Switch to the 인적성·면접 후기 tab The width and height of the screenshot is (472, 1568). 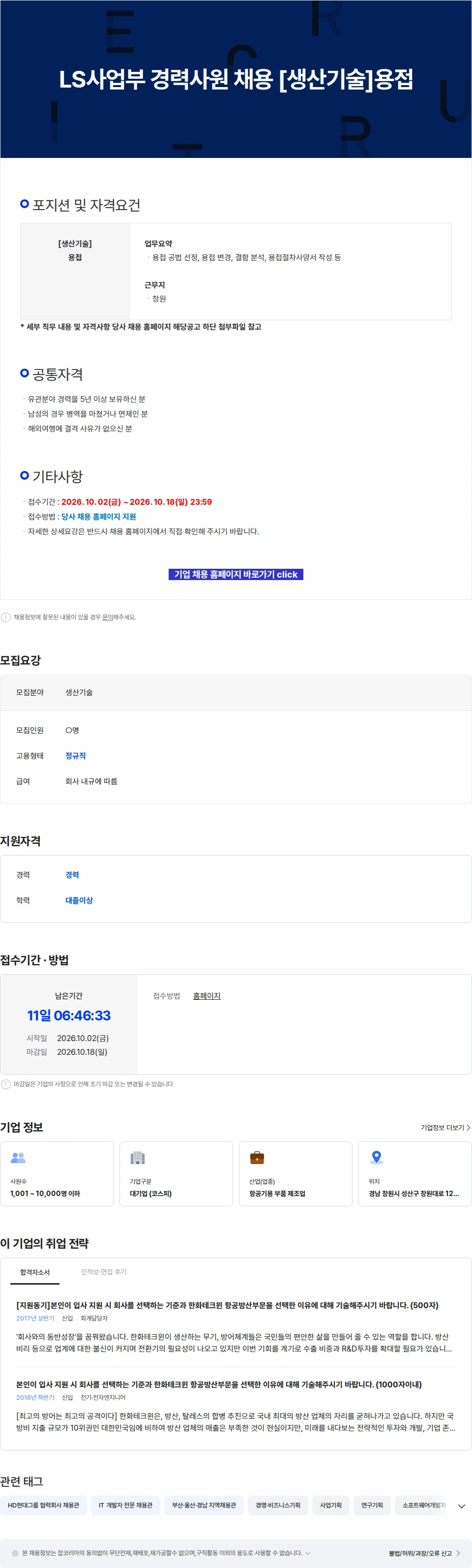103,1272
